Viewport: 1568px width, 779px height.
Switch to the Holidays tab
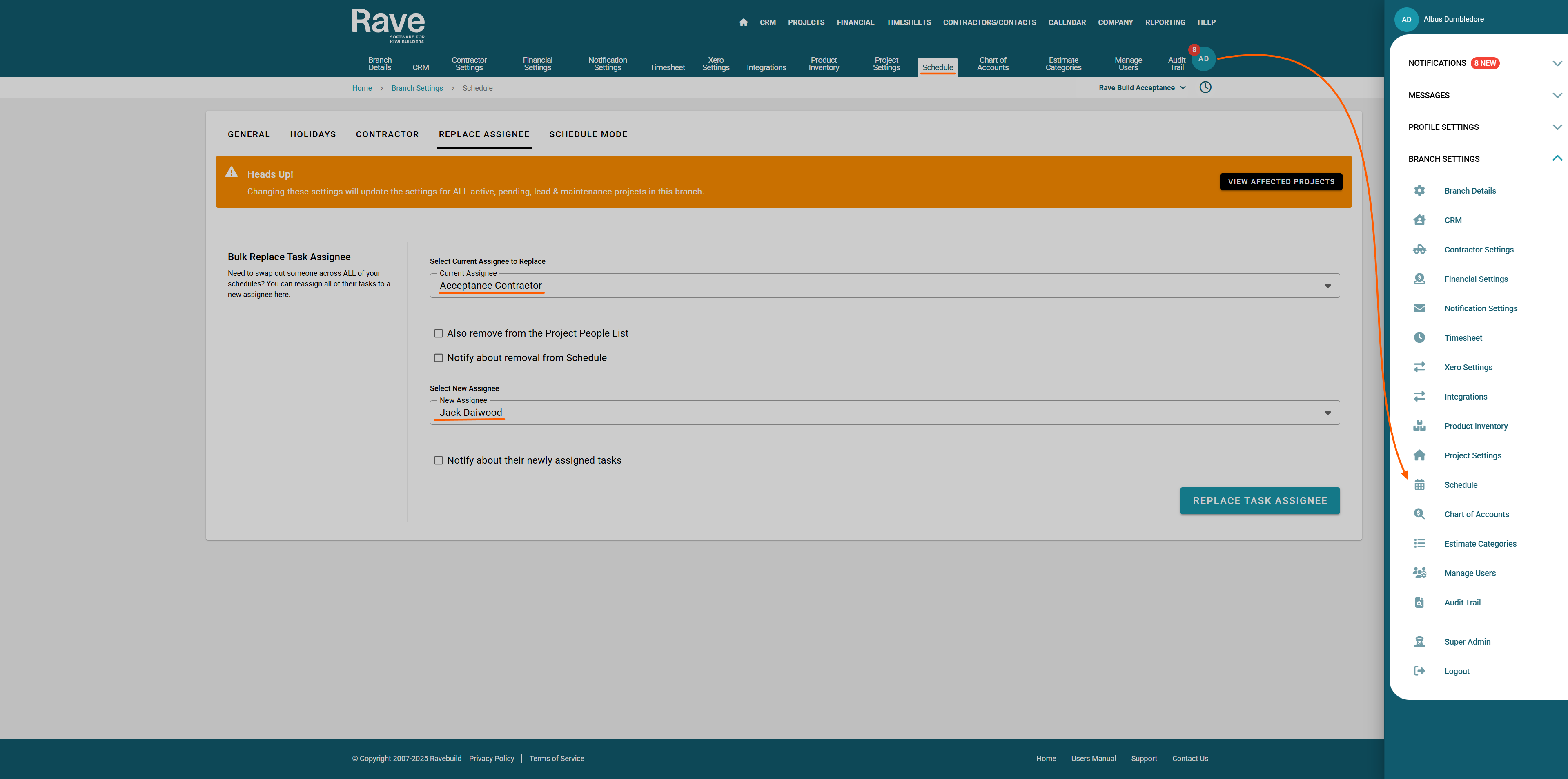click(313, 134)
